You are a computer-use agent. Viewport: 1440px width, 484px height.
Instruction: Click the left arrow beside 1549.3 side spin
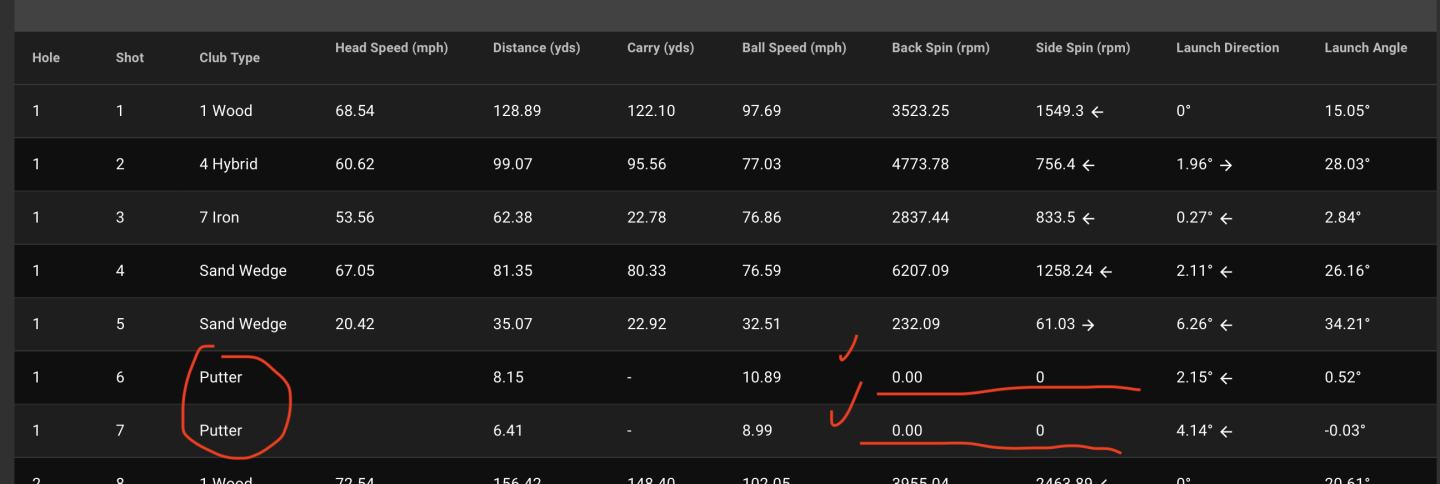coord(1097,112)
